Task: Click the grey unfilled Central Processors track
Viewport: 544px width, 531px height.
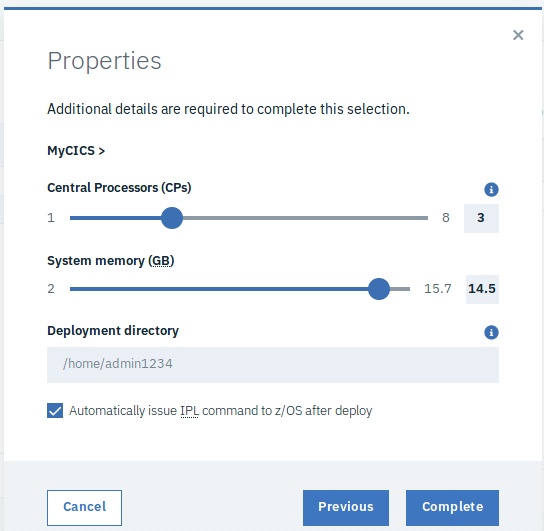Action: [x=305, y=218]
